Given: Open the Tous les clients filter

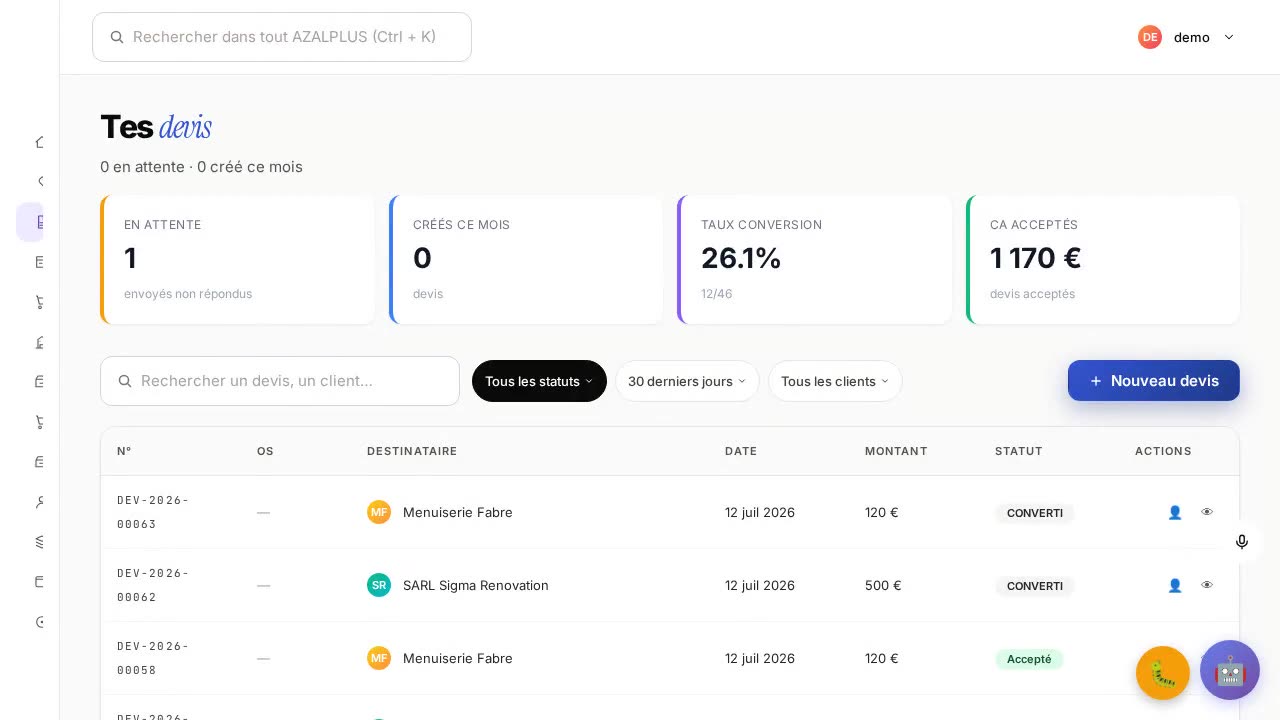Looking at the screenshot, I should point(835,381).
